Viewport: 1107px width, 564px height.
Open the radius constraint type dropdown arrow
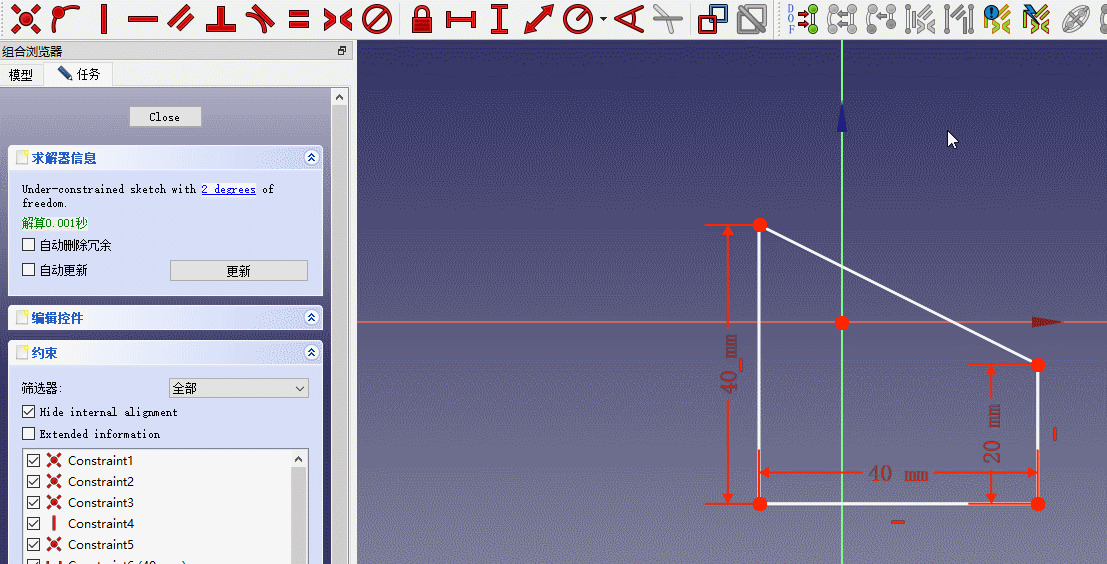pyautogui.click(x=604, y=19)
